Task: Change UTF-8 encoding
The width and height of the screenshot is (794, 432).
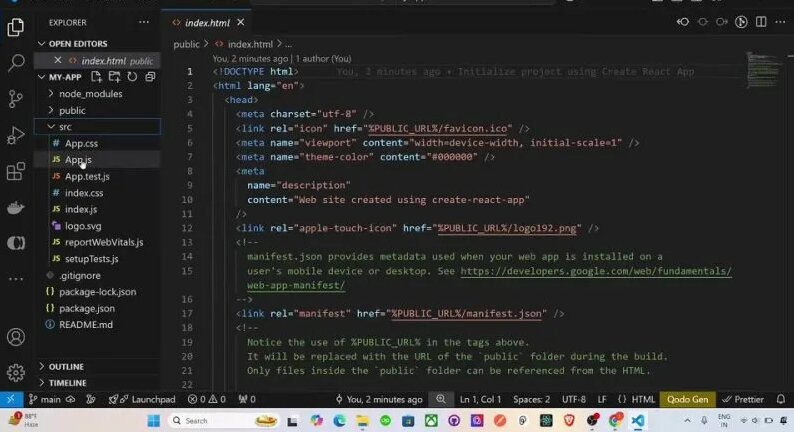Action: [x=574, y=399]
